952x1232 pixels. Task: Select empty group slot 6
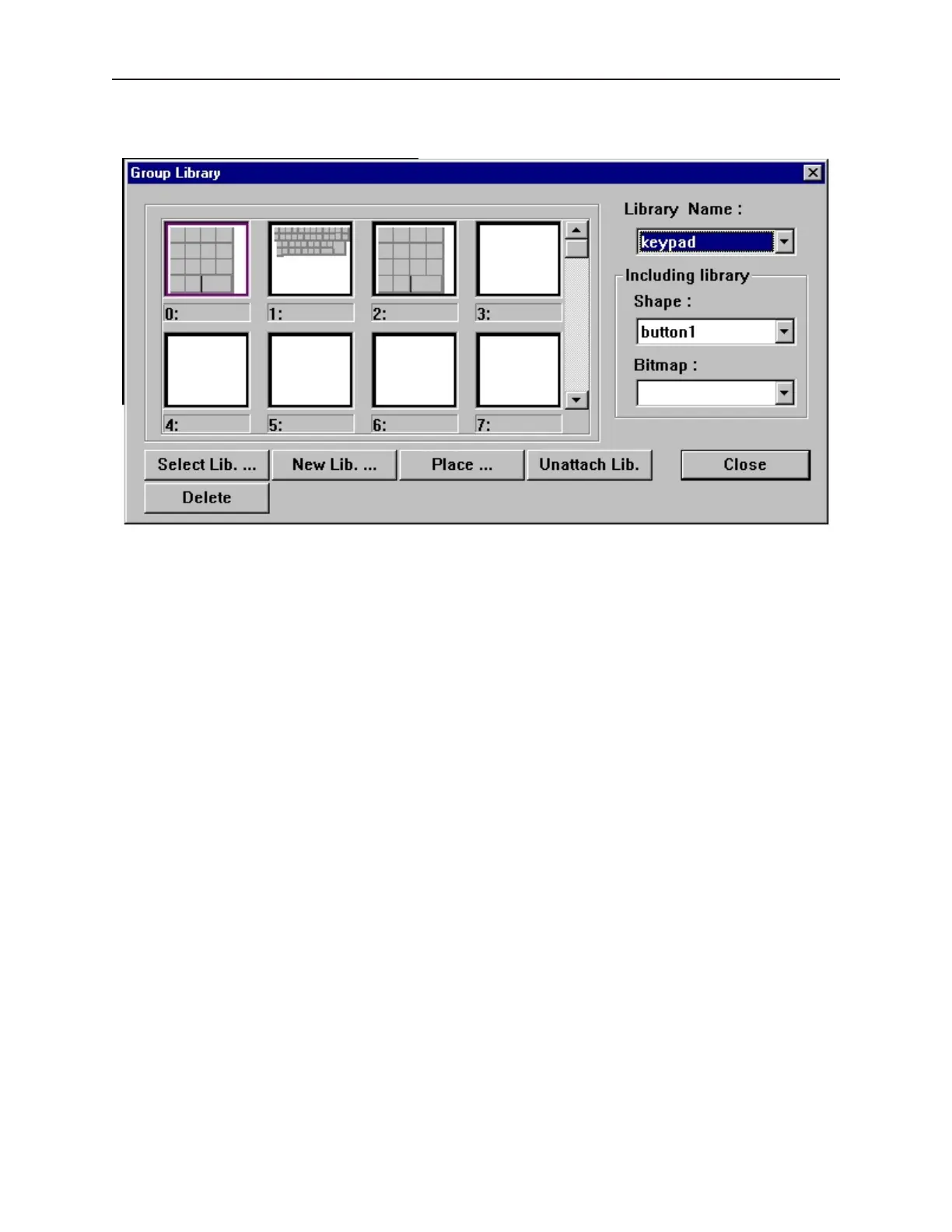pyautogui.click(x=414, y=370)
